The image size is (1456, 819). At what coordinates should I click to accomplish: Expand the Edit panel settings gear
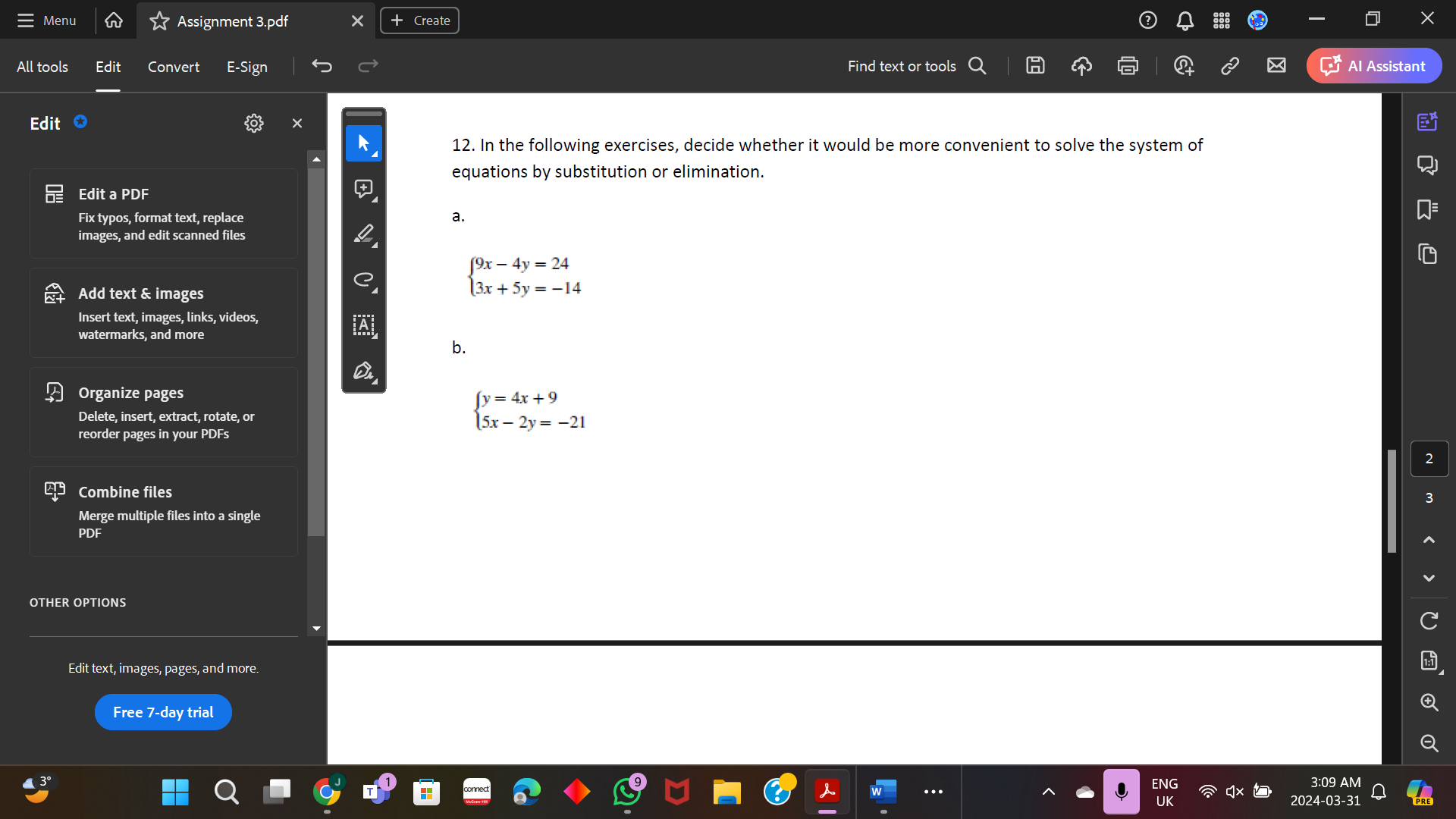(254, 123)
